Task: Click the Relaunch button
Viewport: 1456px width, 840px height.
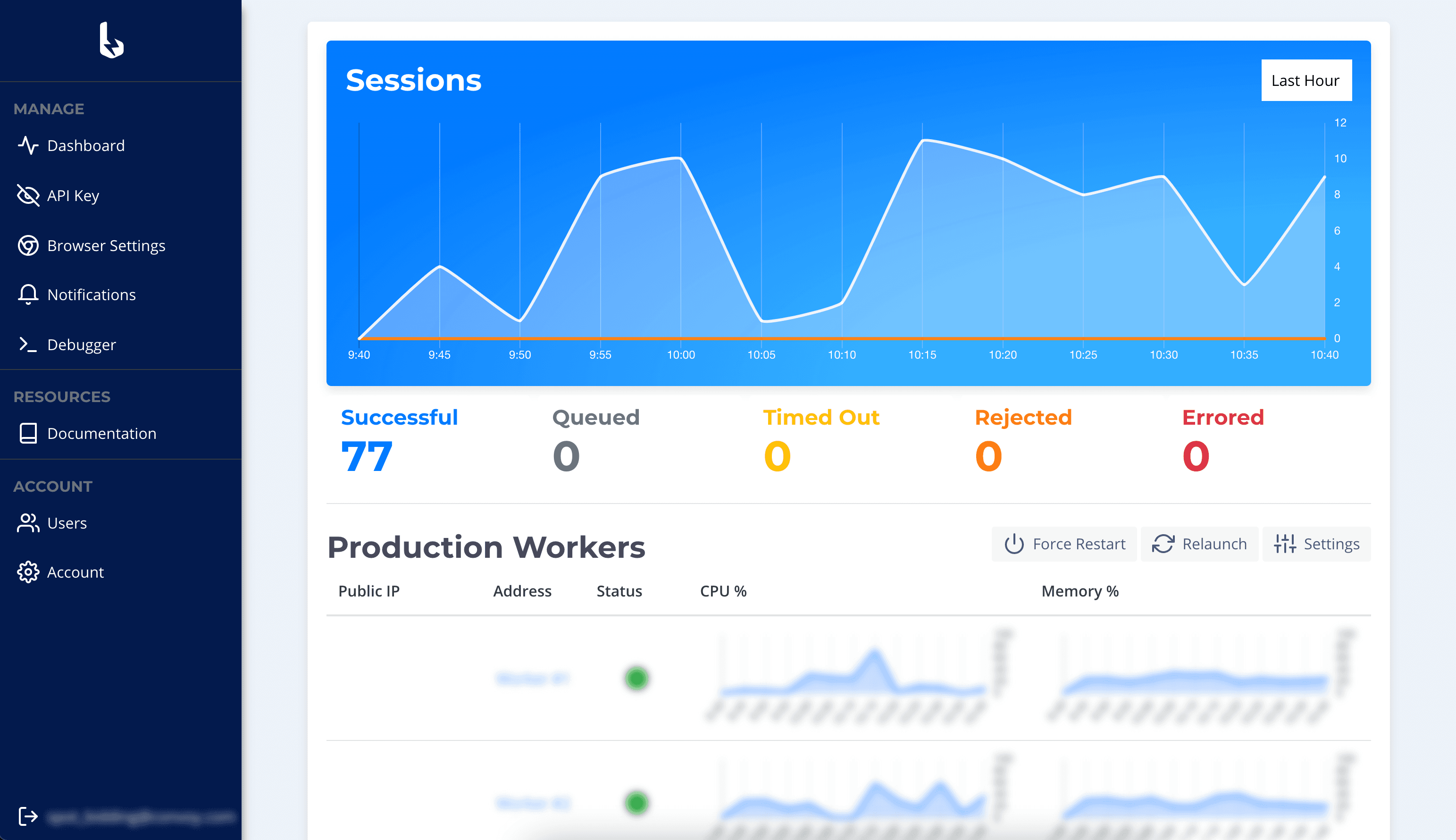Action: (x=1199, y=544)
